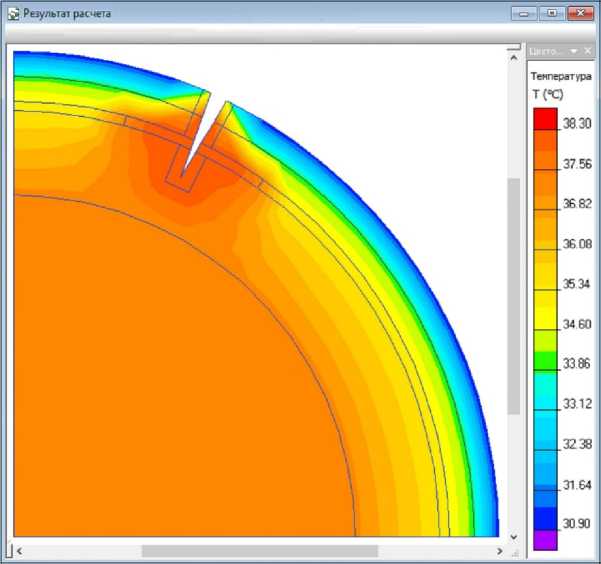Maximize the Результат расчета window
Screen dimensions: 601x564
pyautogui.click(x=551, y=14)
